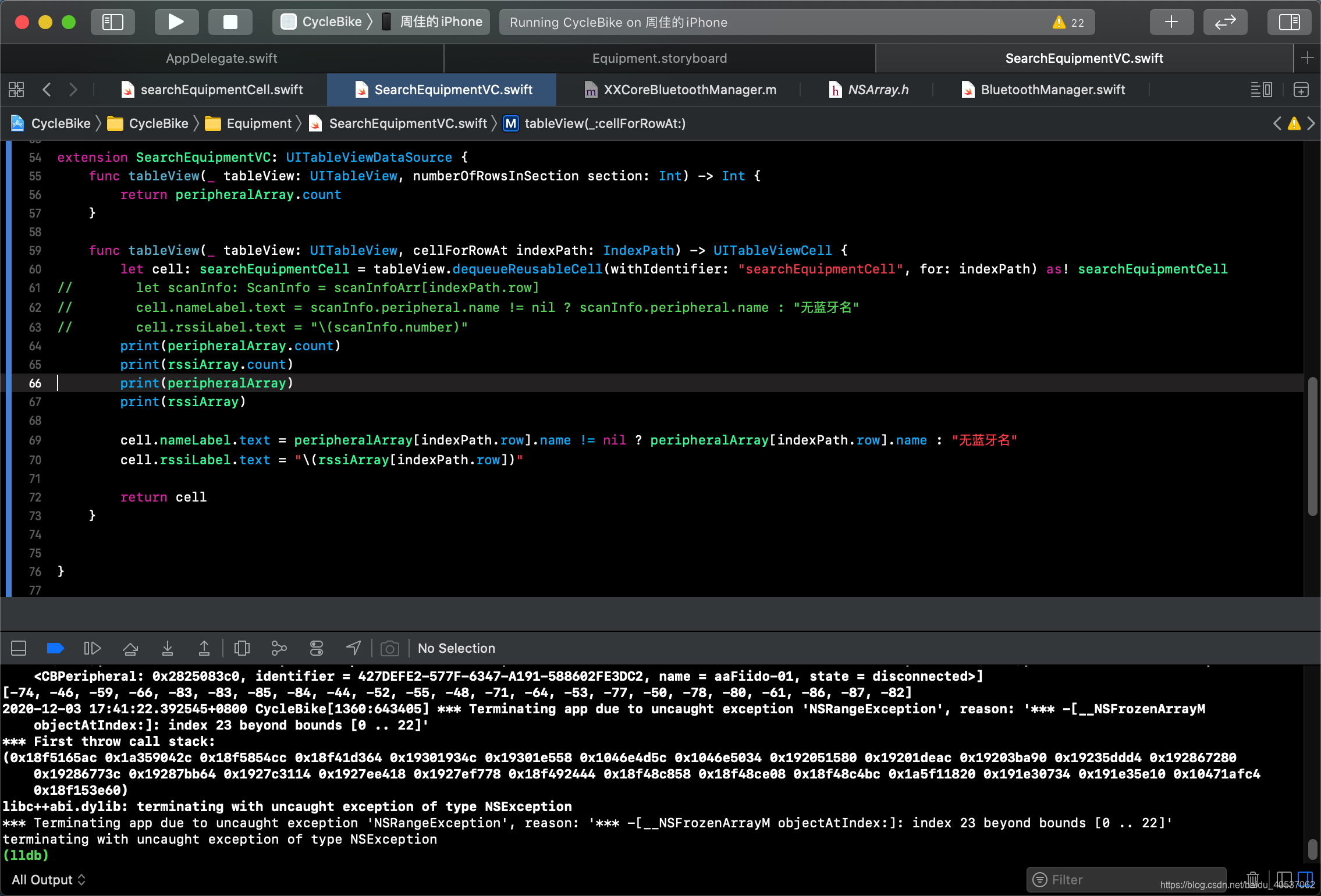Open the warnings indicator showing 22
The image size is (1321, 896).
tap(1068, 22)
